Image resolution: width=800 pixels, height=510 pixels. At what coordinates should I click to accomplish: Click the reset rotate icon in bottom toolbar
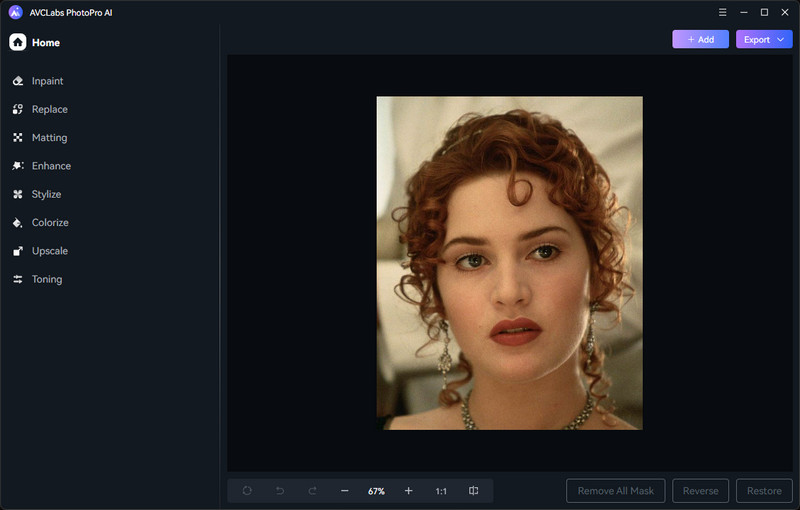[247, 491]
